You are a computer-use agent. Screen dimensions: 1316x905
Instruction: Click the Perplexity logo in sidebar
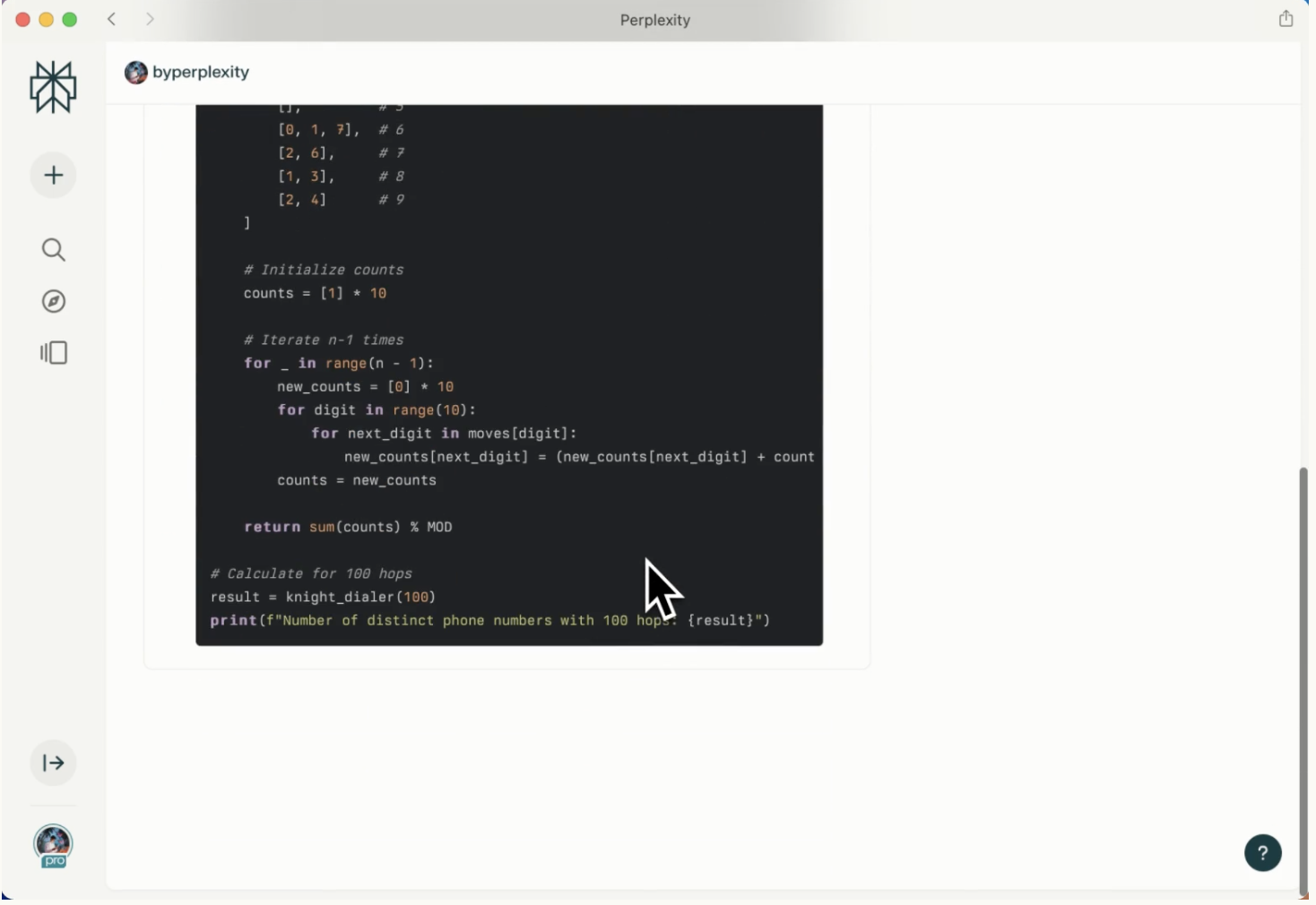pos(53,87)
